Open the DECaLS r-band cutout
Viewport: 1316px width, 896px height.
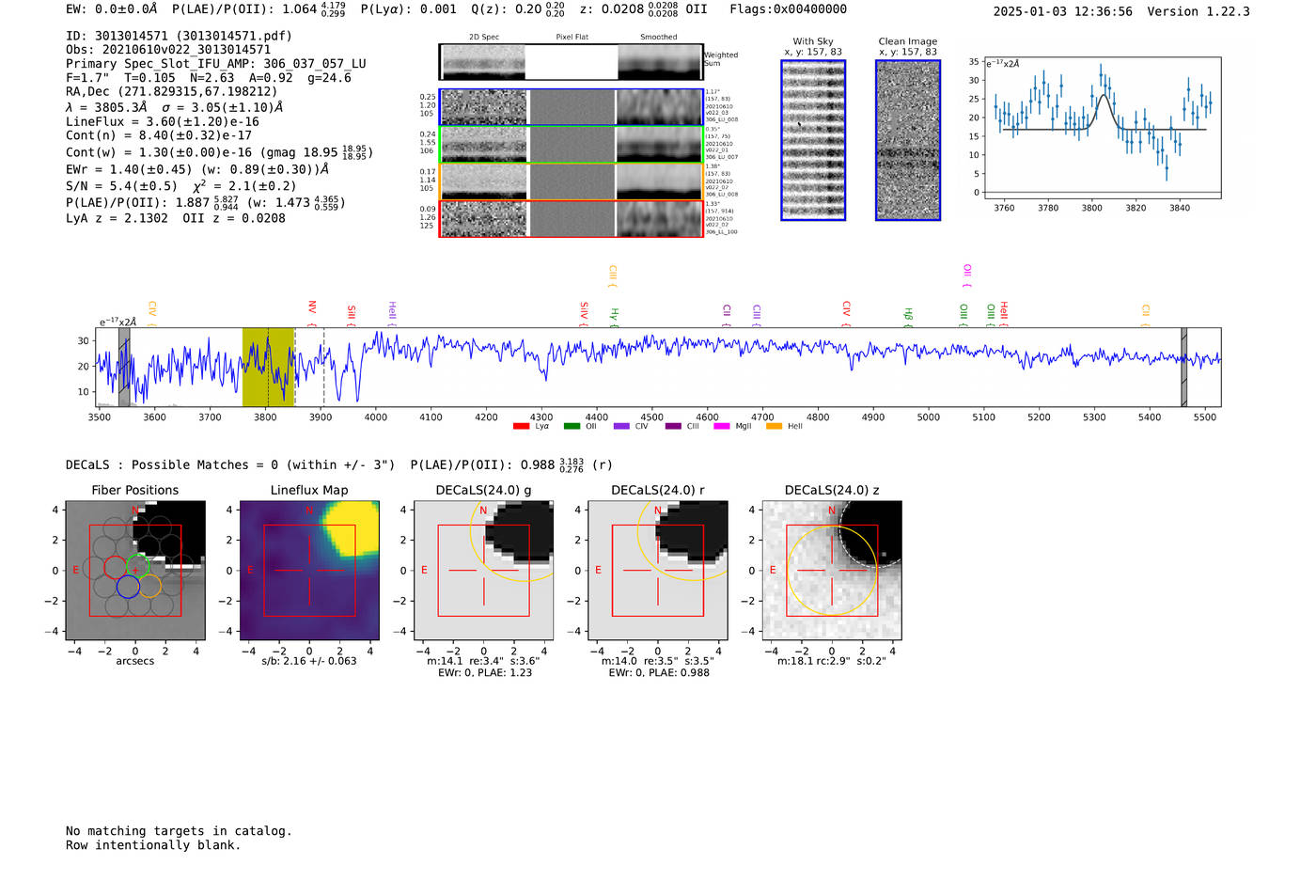pos(657,570)
